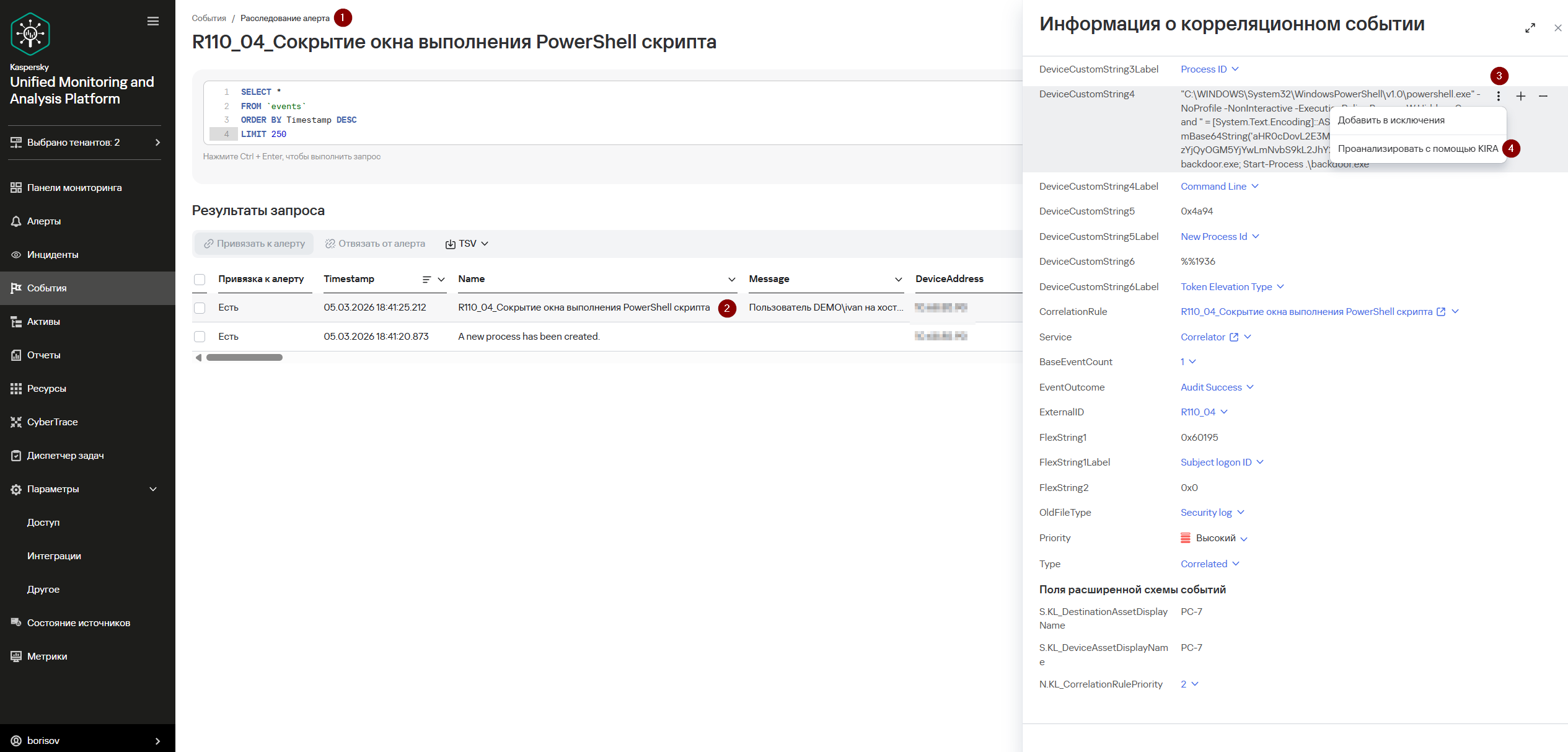The height and width of the screenshot is (752, 1568).
Task: Open the TSV export format dropdown
Action: point(485,244)
